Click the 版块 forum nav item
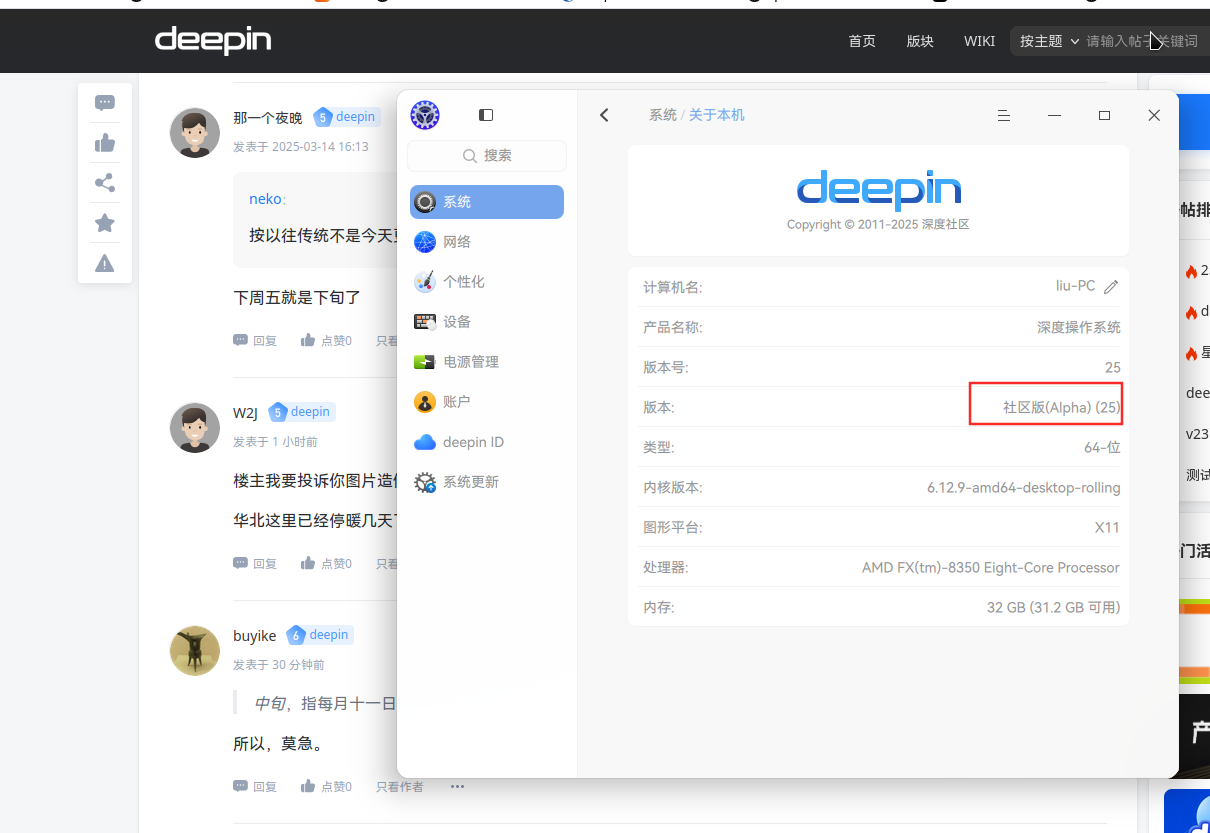 tap(920, 41)
